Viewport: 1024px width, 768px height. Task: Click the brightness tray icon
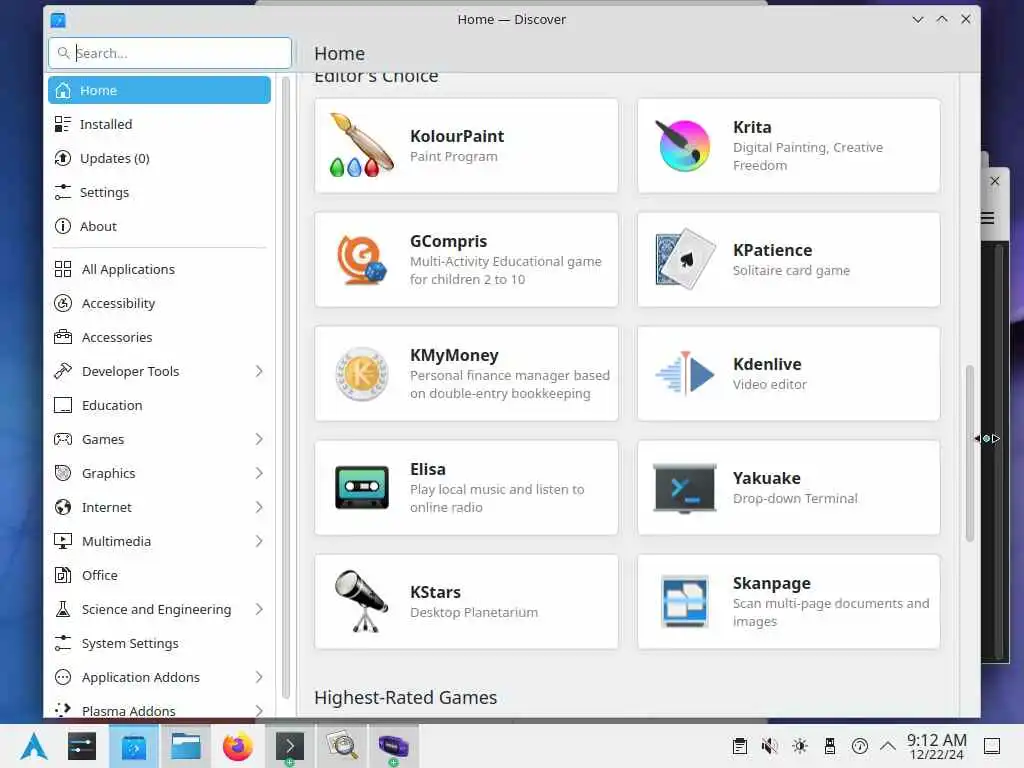click(x=799, y=746)
